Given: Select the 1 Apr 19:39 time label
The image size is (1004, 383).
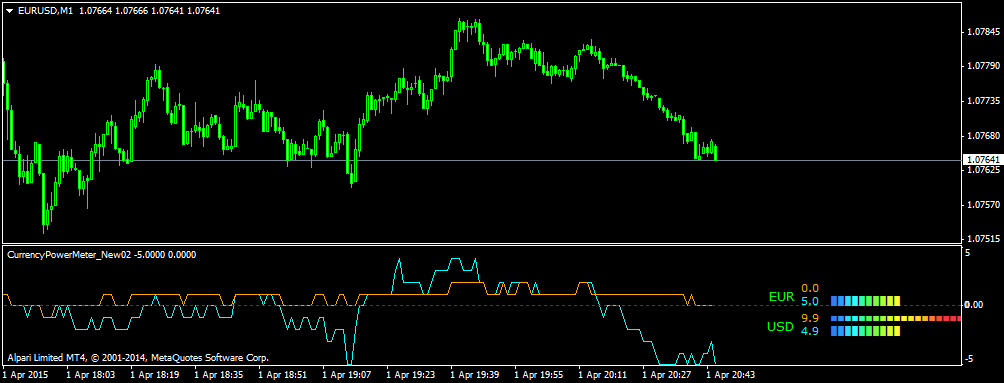Looking at the screenshot, I should (x=475, y=374).
